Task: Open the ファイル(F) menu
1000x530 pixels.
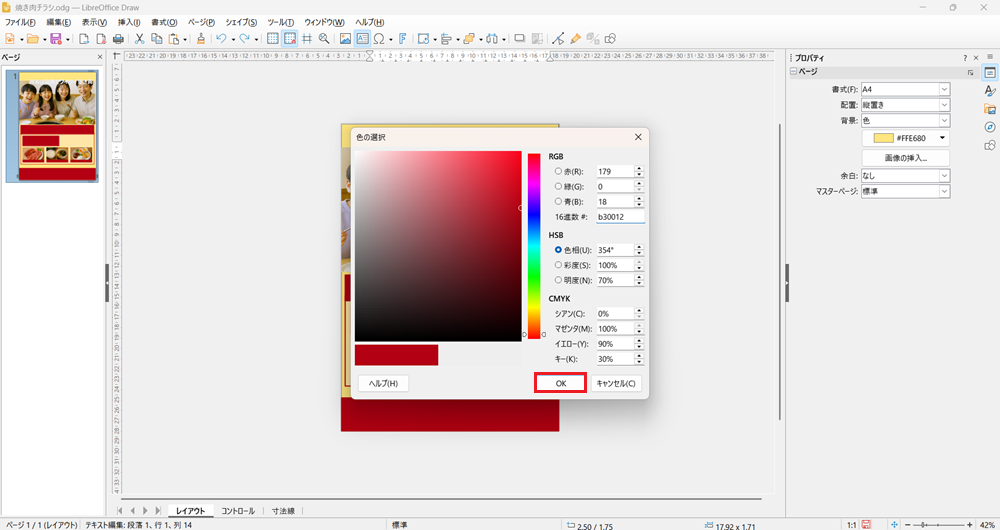Action: [x=20, y=22]
